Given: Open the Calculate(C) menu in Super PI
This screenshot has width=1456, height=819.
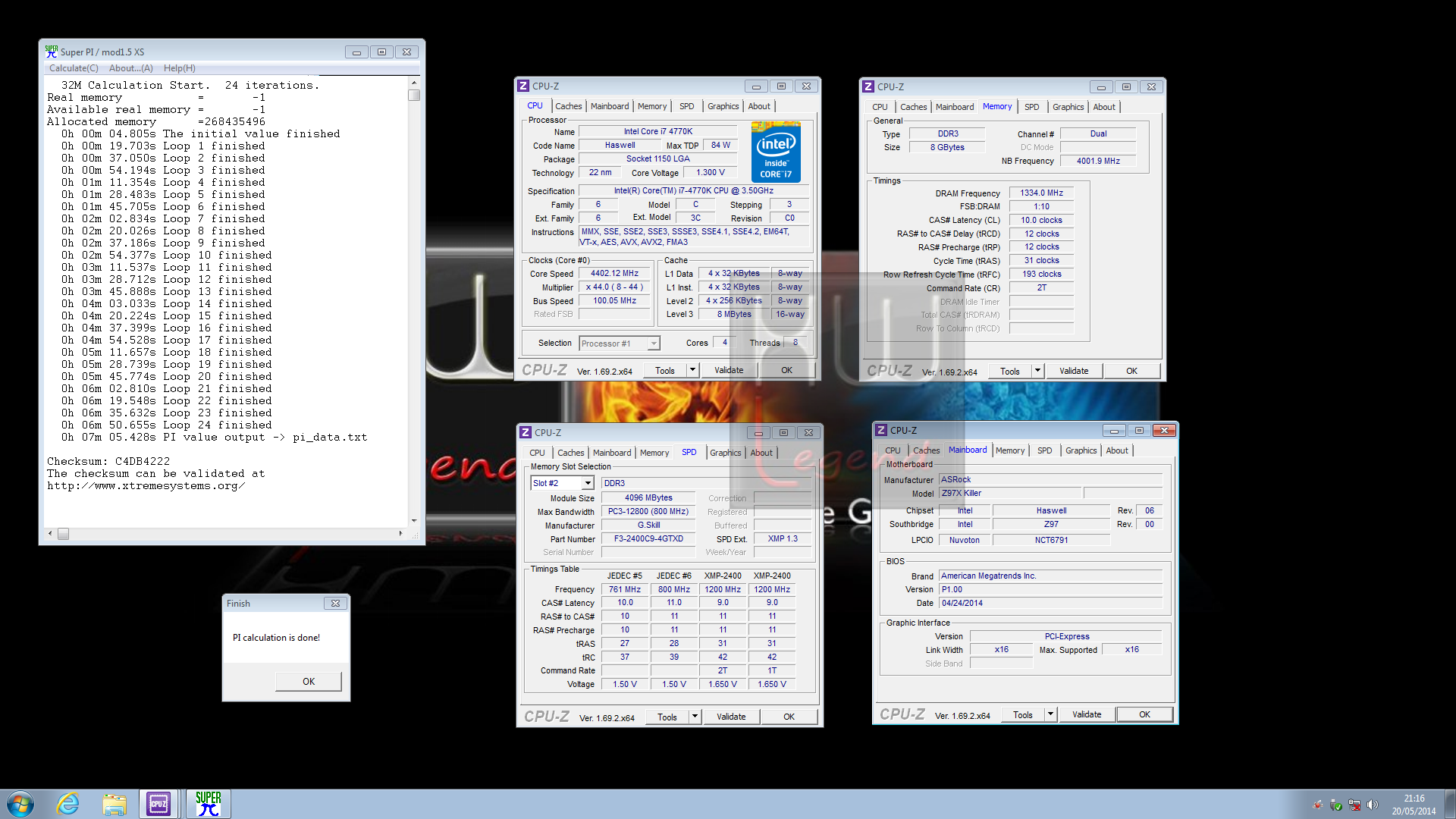Looking at the screenshot, I should pos(74,68).
